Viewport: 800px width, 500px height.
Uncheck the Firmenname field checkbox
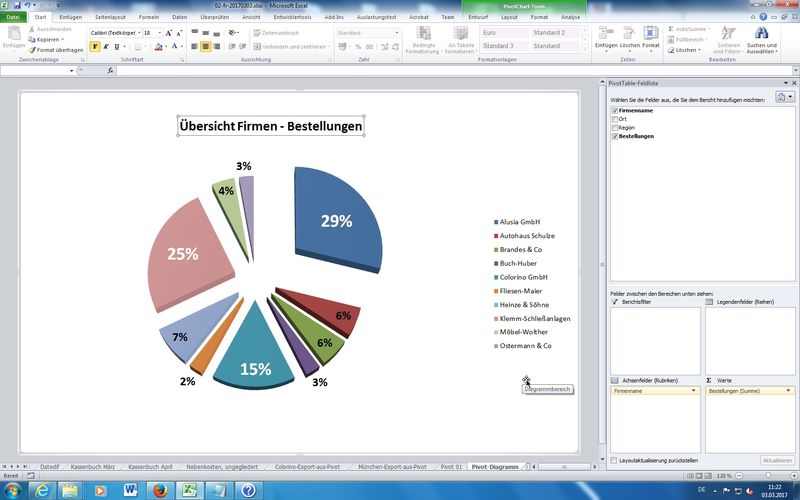(x=614, y=111)
